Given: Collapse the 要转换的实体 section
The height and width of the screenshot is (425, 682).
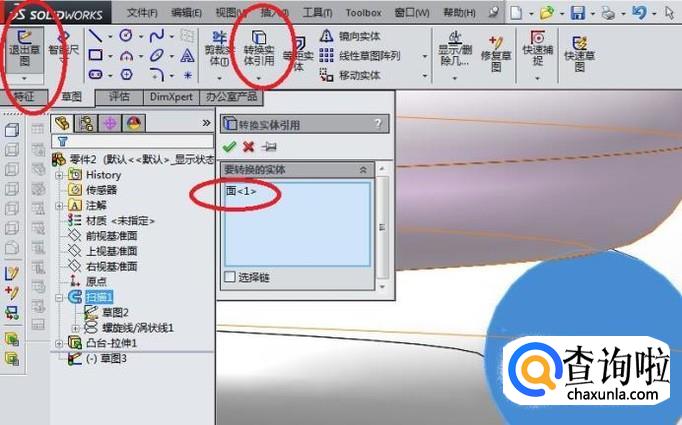Looking at the screenshot, I should [x=363, y=170].
